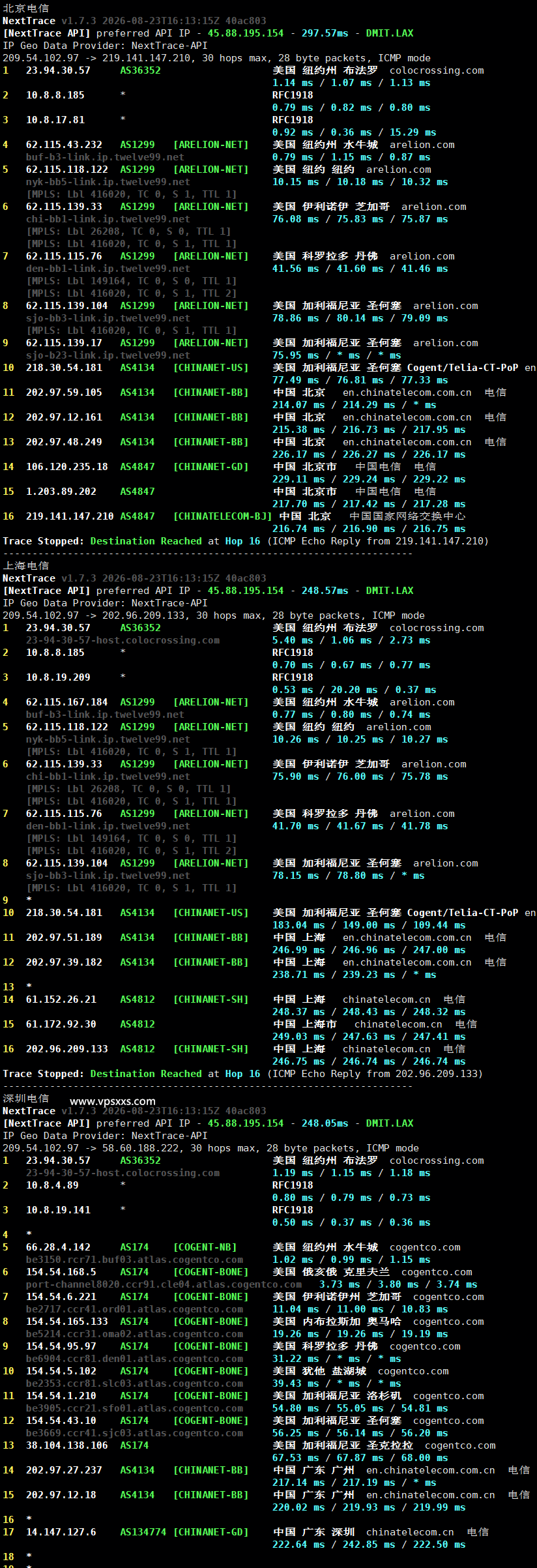
Task: Click hop IP 38.104.138.106
Action: 67,1445
